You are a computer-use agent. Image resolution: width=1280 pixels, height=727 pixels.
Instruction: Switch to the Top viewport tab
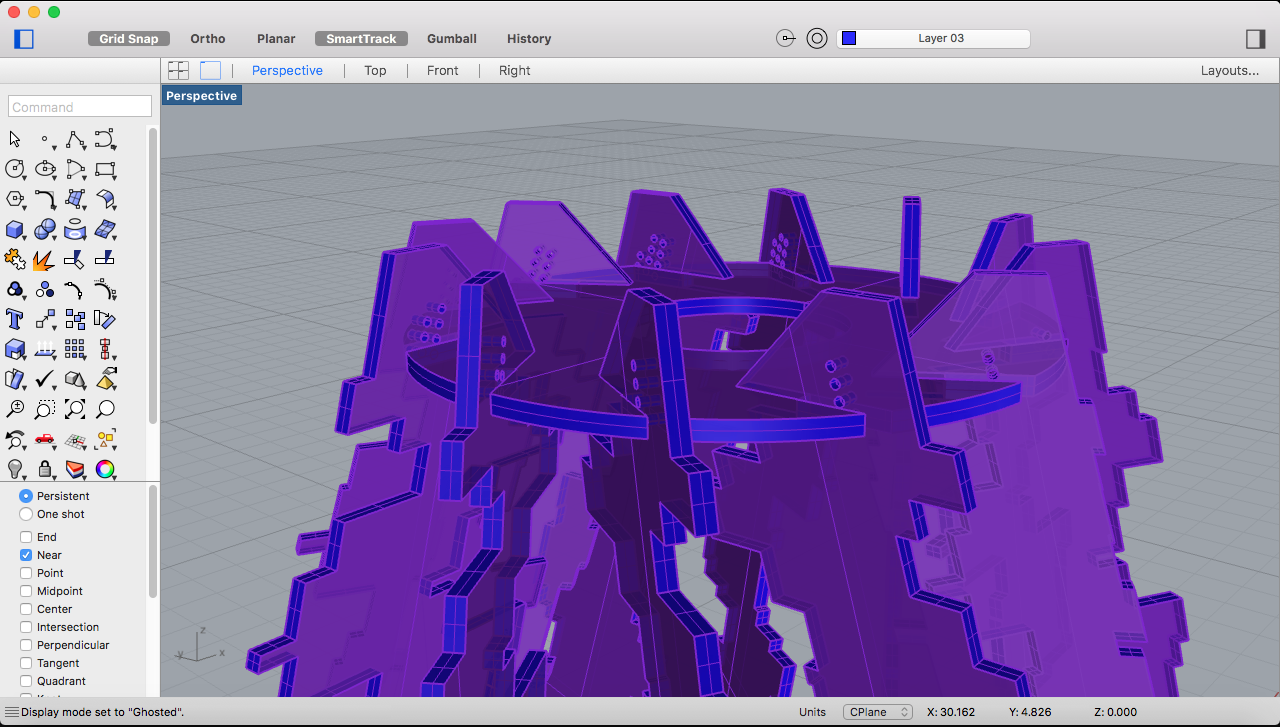click(x=375, y=71)
